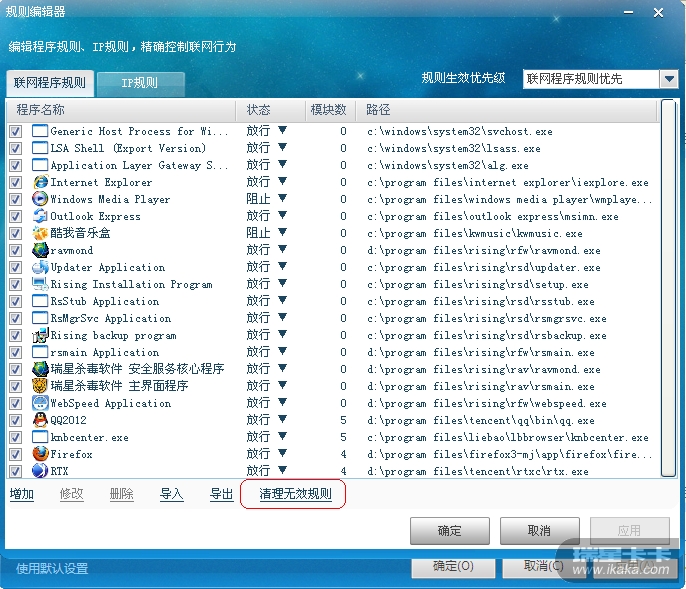Click the 清理无效规则 link
Viewport: 686px width, 589px height.
296,494
